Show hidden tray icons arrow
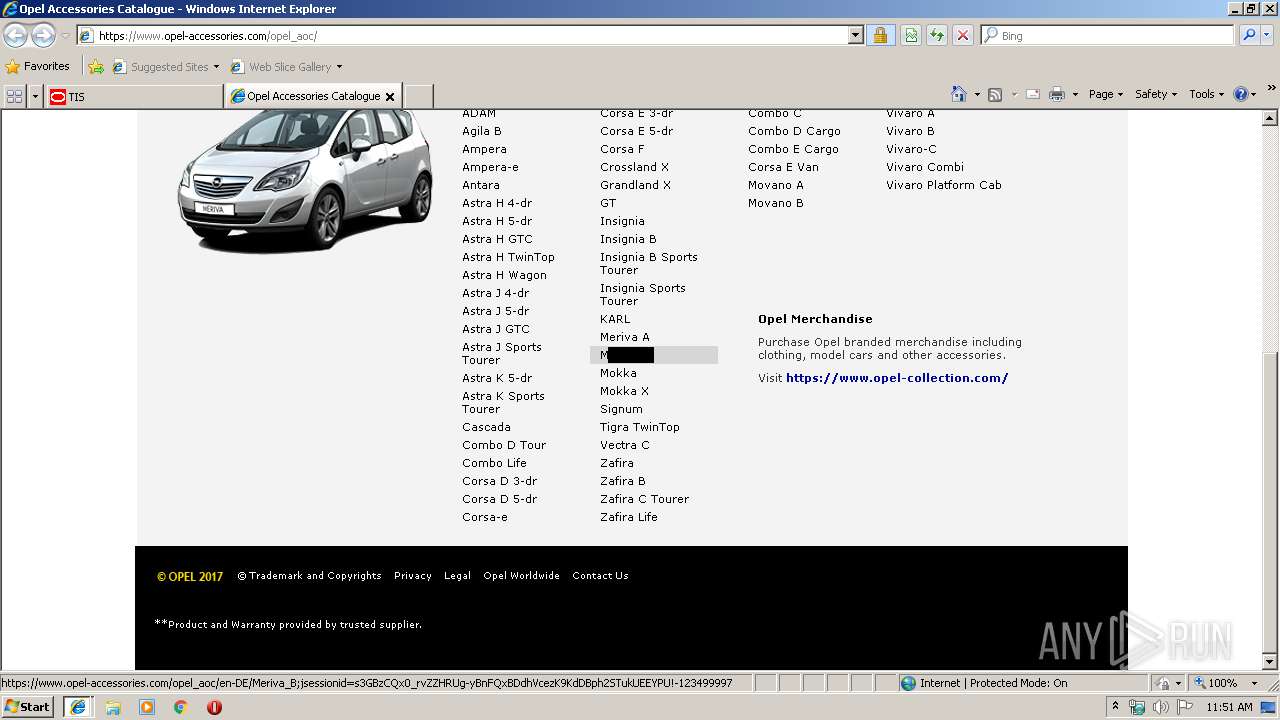The height and width of the screenshot is (720, 1280). pyautogui.click(x=1116, y=707)
